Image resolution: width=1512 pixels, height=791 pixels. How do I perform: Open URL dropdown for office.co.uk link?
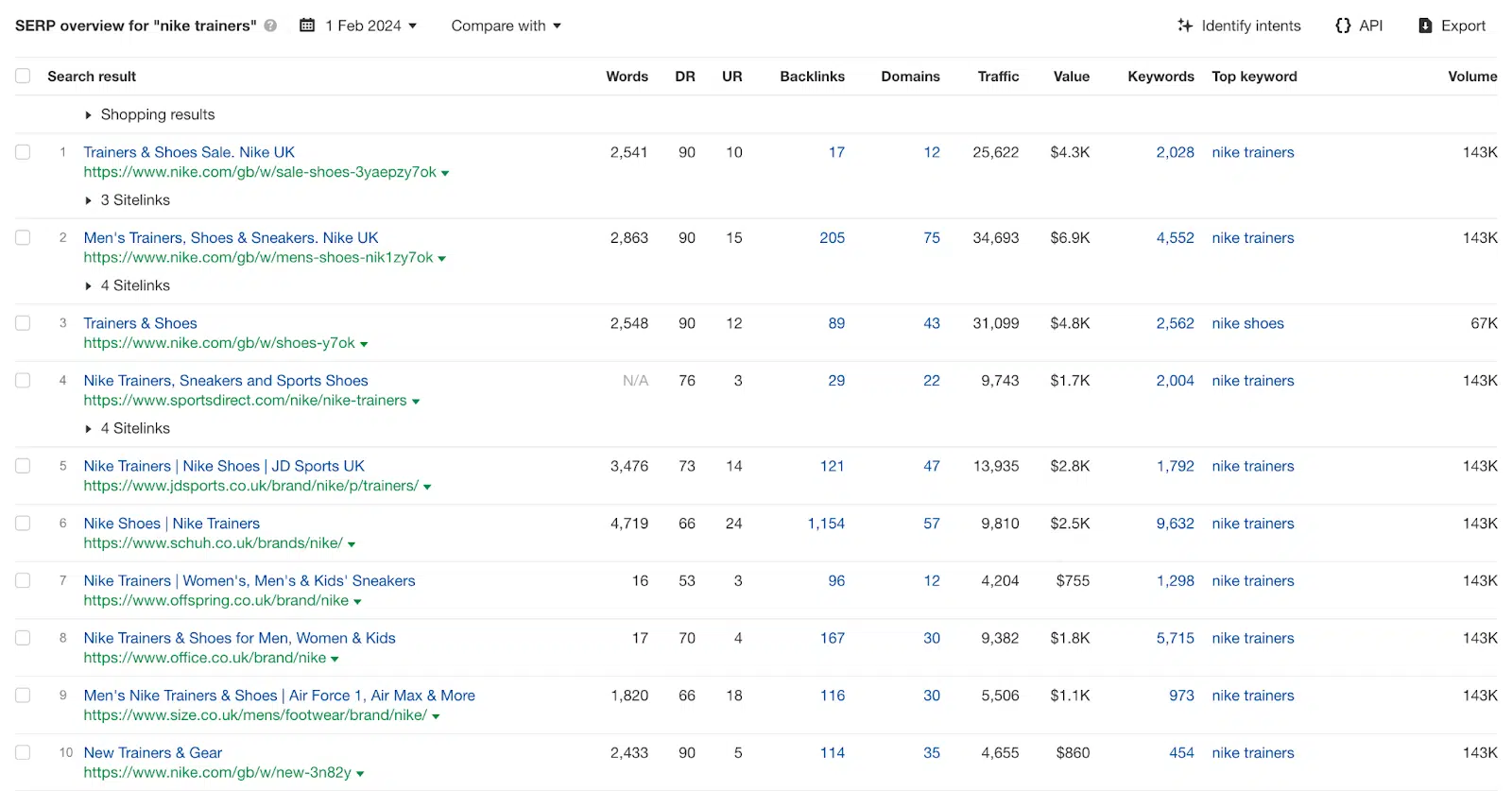click(x=335, y=660)
